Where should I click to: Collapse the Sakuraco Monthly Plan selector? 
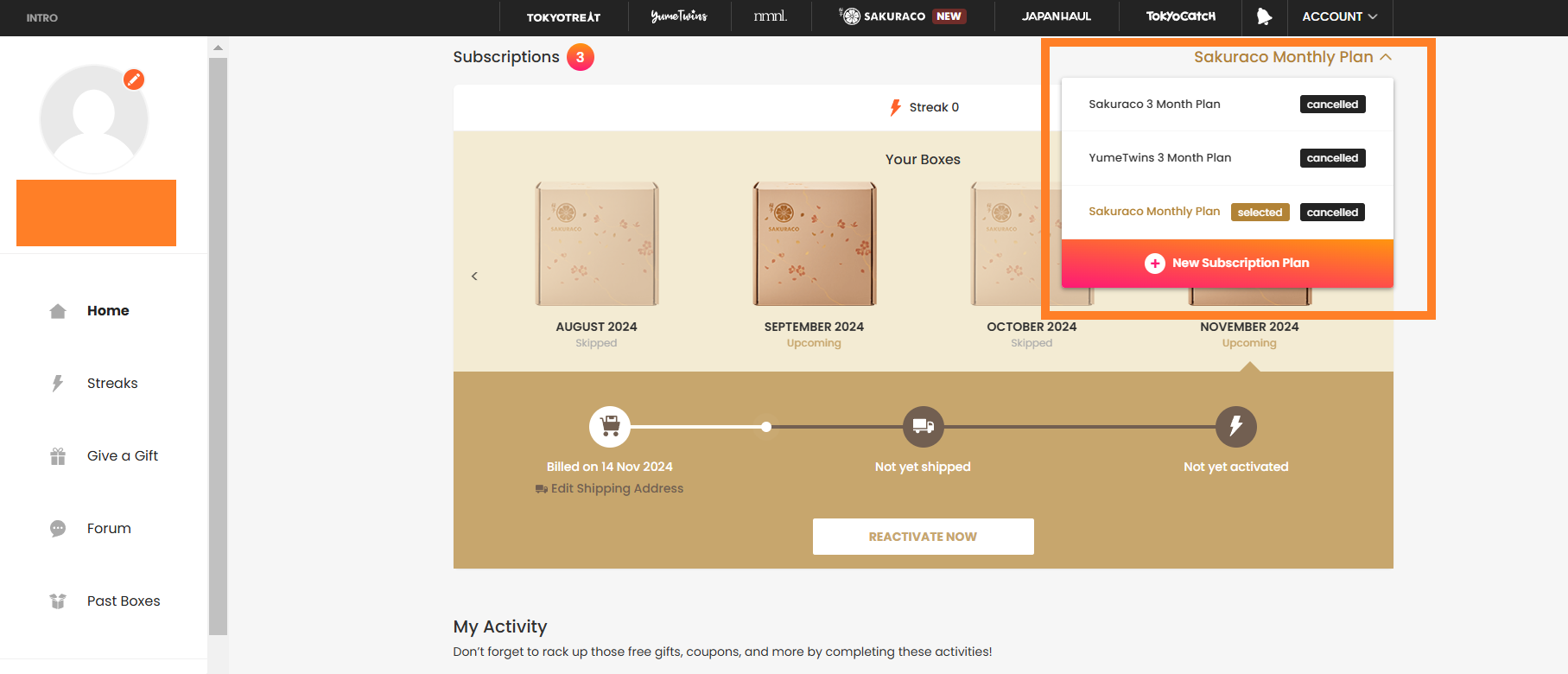[1292, 57]
